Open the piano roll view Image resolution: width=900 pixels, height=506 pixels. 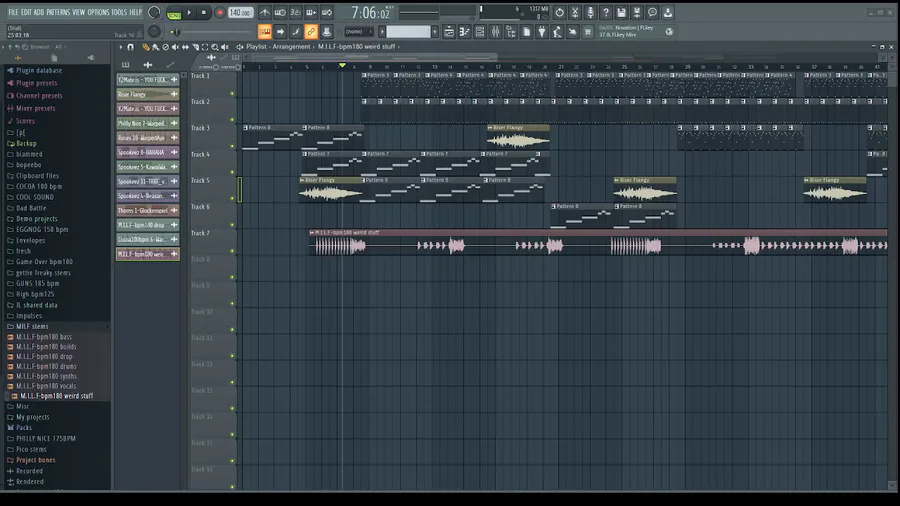pos(464,32)
